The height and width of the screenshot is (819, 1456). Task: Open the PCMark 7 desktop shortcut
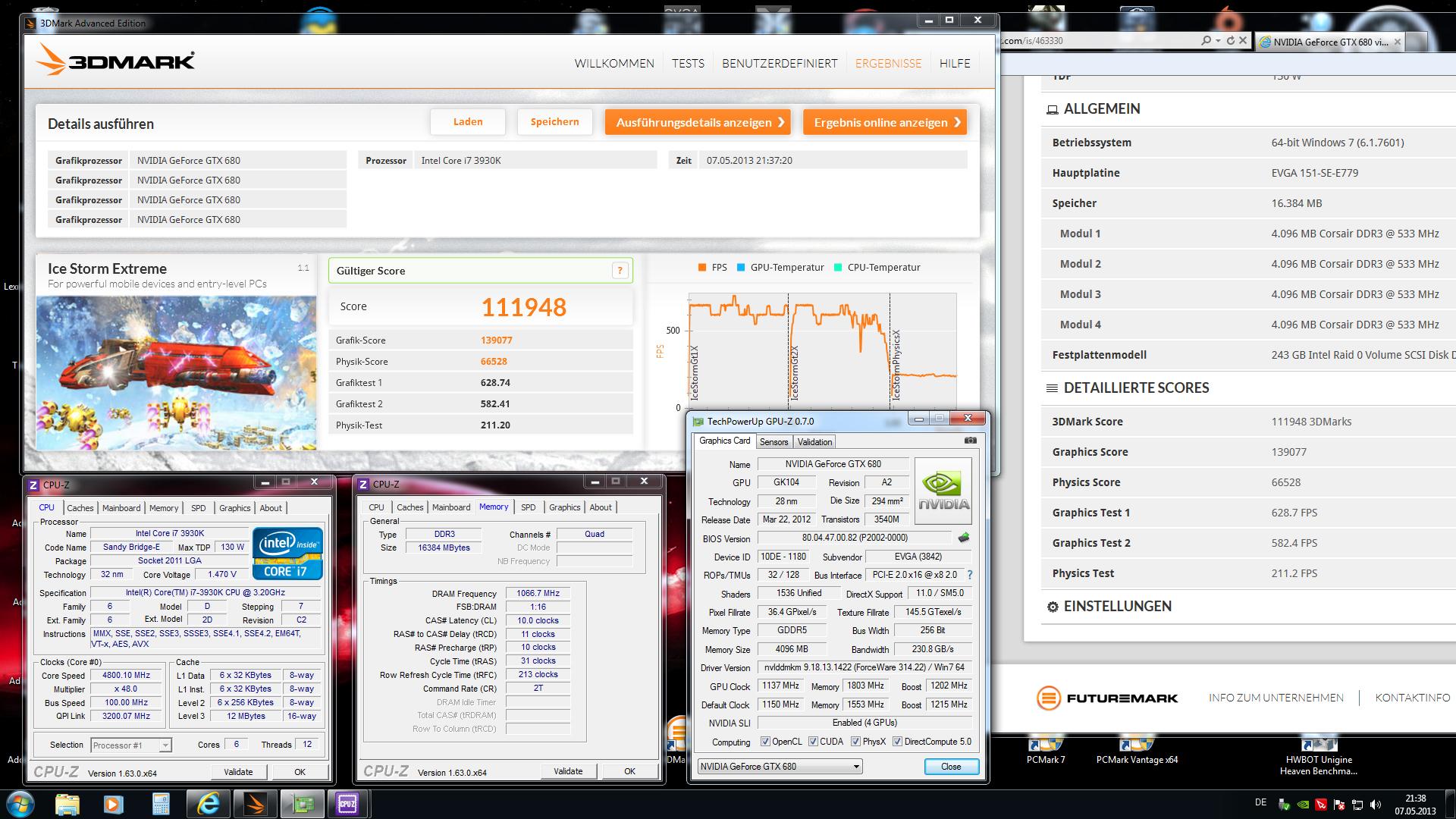coord(1046,751)
